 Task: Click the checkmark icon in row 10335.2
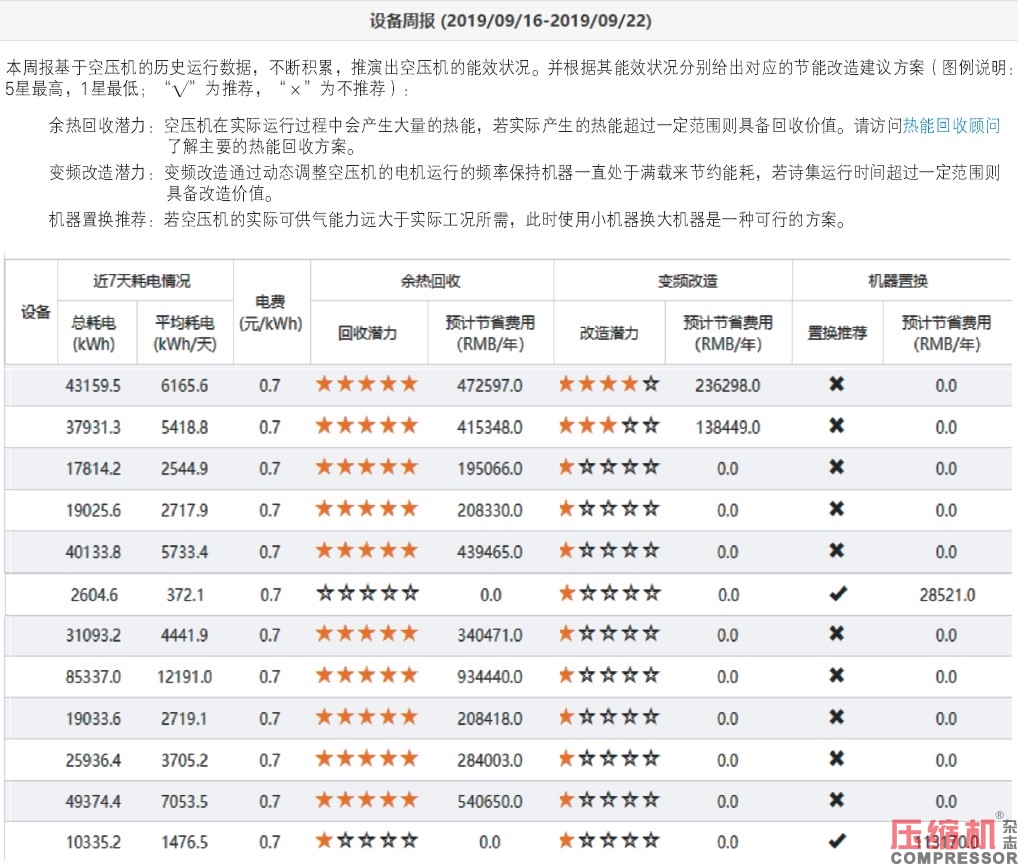tap(838, 841)
